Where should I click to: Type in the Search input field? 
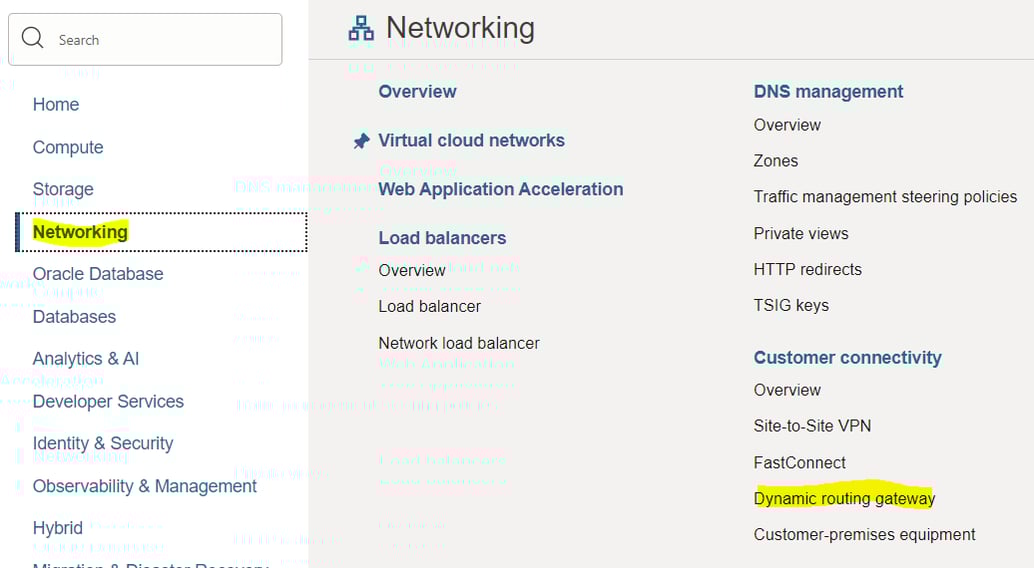pos(160,40)
